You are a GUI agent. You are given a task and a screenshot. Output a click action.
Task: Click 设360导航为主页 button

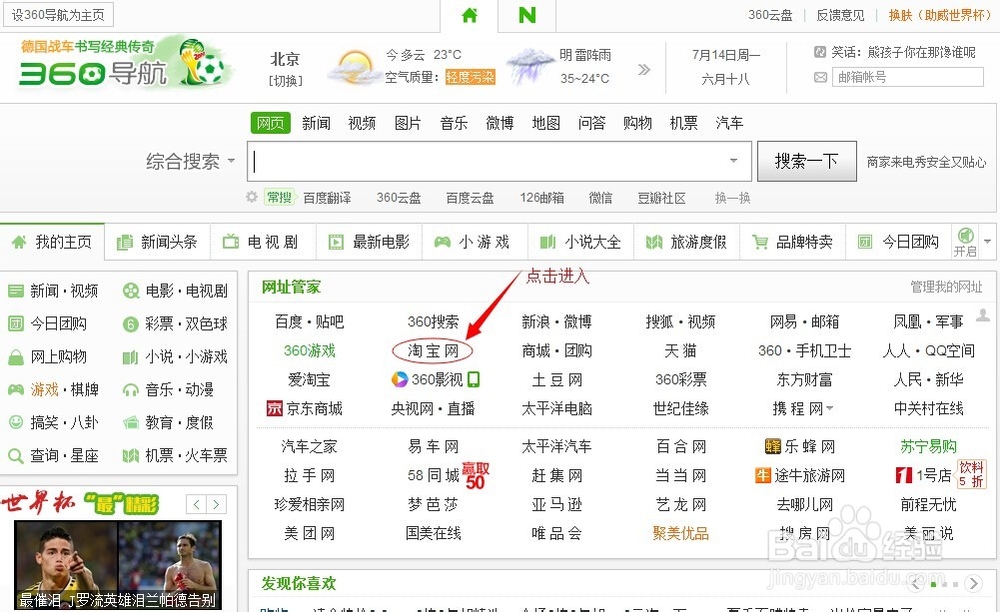point(58,15)
